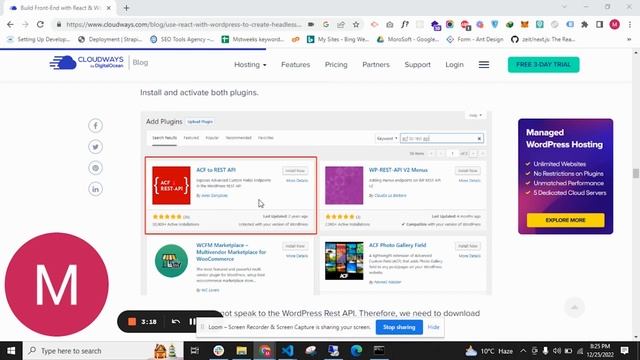The height and width of the screenshot is (360, 640).
Task: Share article on Facebook
Action: [x=96, y=126]
